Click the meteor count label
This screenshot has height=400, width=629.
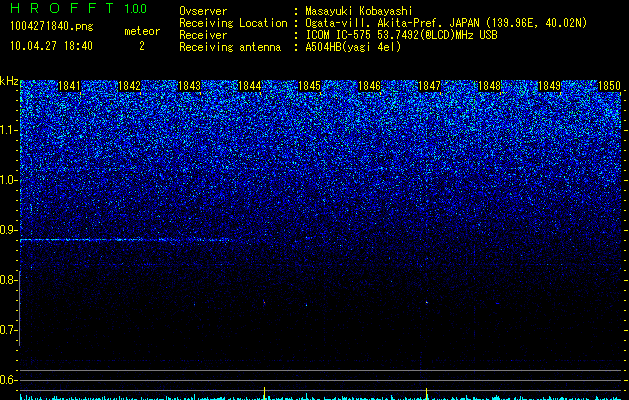tap(142, 31)
